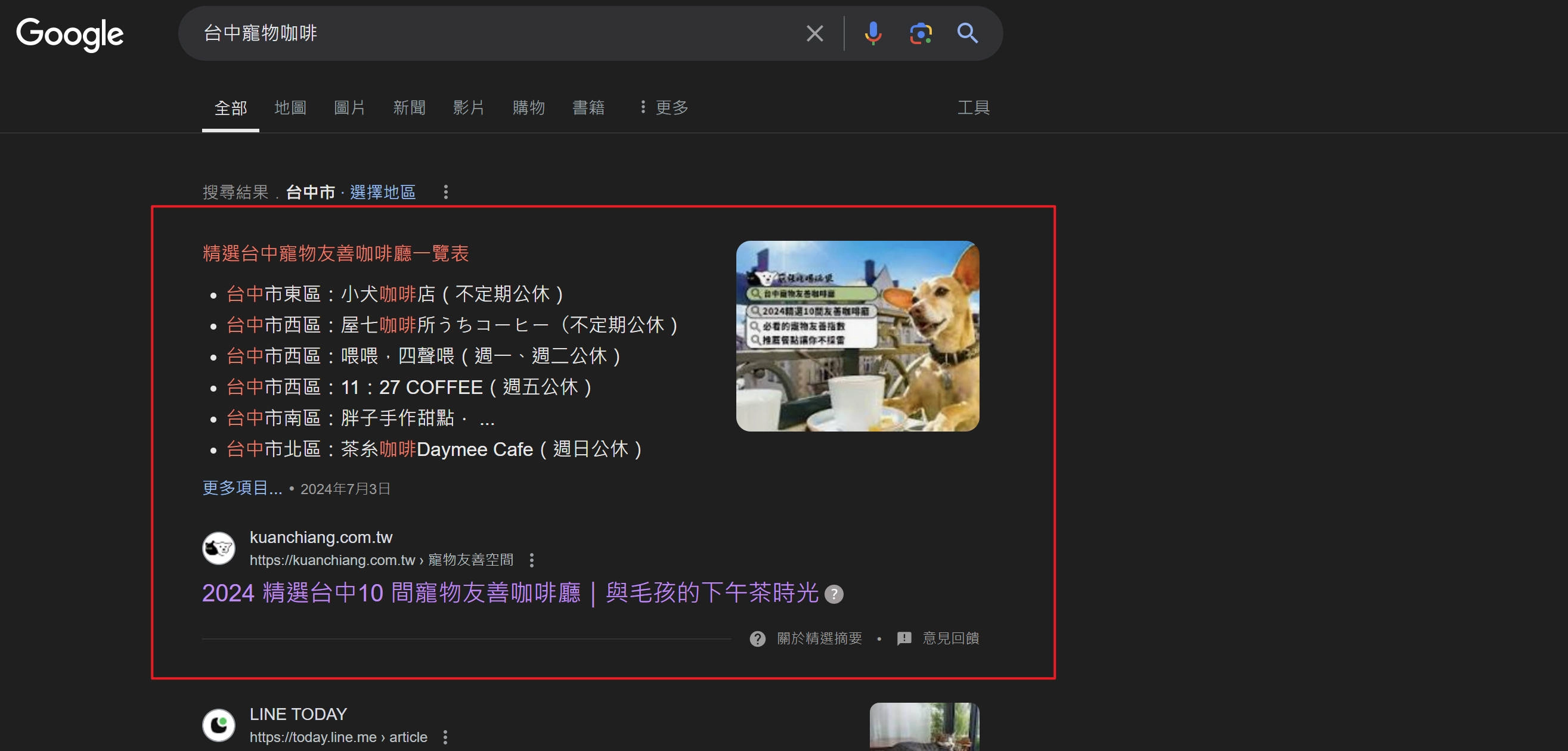1568x751 pixels.
Task: Open 關於精選摘要 help link
Action: point(819,638)
